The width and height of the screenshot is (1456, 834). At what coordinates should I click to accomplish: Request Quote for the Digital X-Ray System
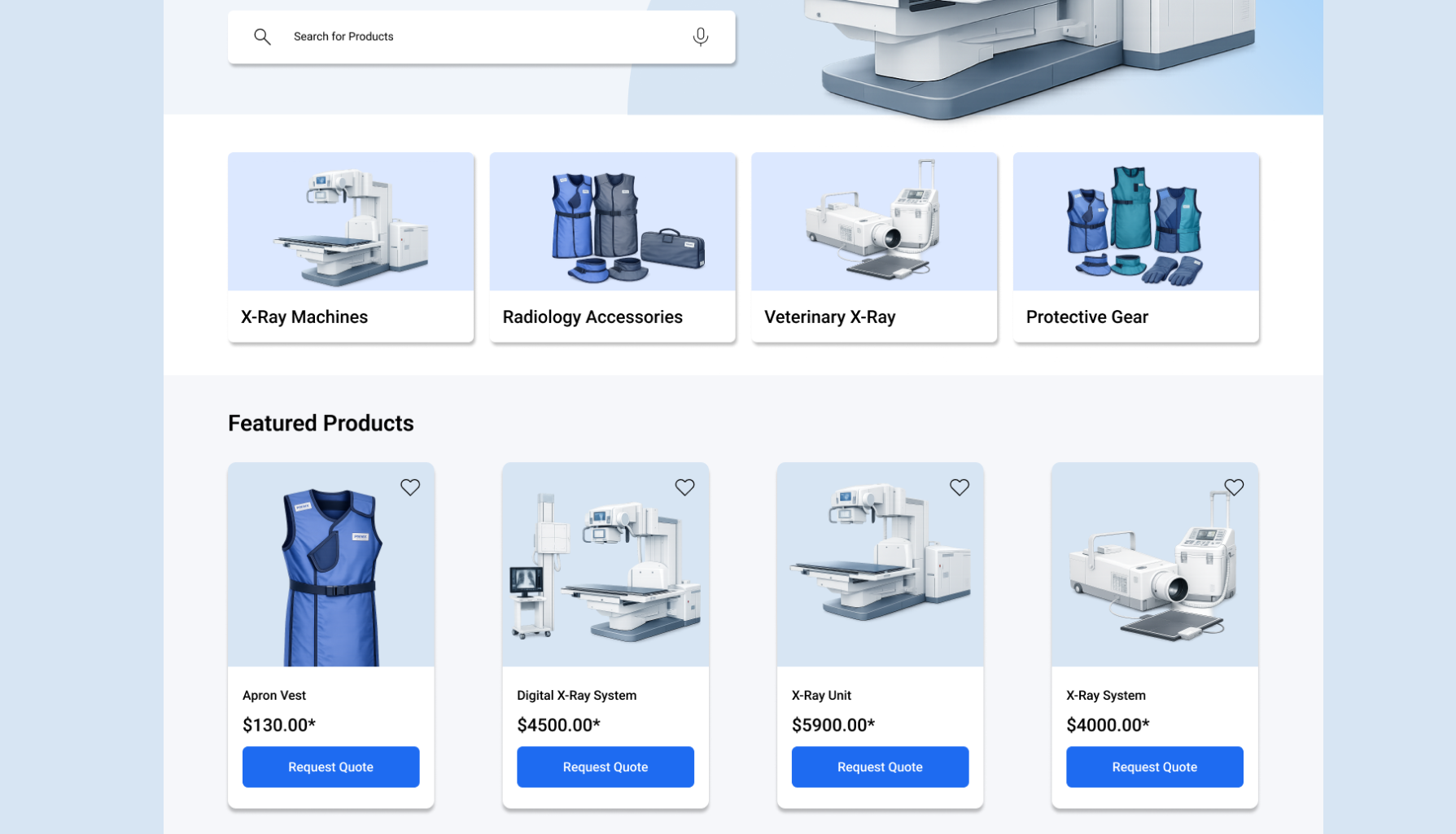click(x=605, y=766)
